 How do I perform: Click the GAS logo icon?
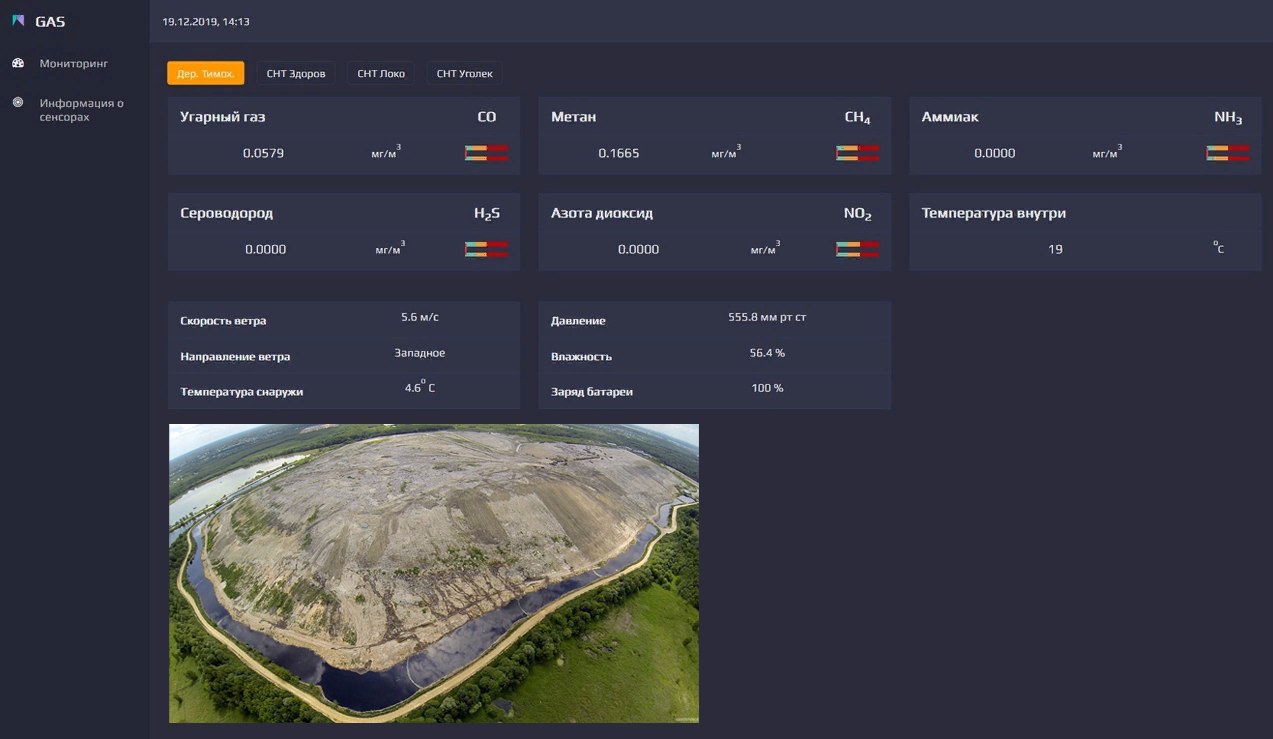tap(18, 21)
